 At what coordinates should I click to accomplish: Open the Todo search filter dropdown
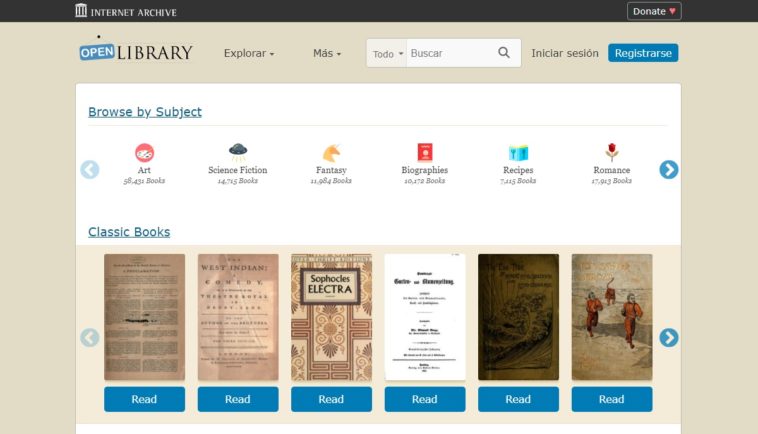click(387, 54)
